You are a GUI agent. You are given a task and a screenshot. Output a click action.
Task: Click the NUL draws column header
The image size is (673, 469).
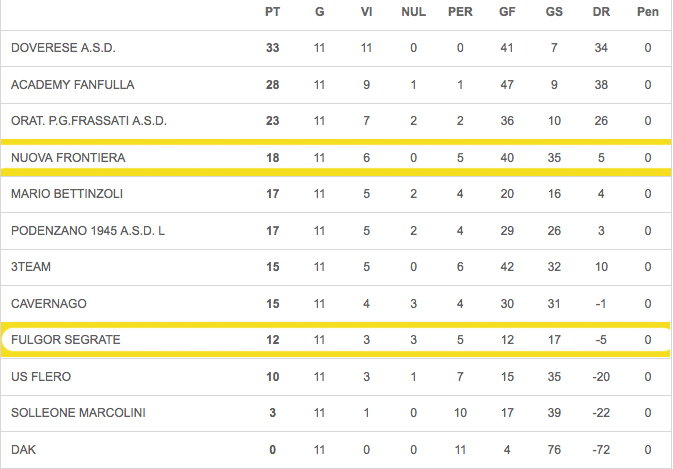(x=413, y=12)
